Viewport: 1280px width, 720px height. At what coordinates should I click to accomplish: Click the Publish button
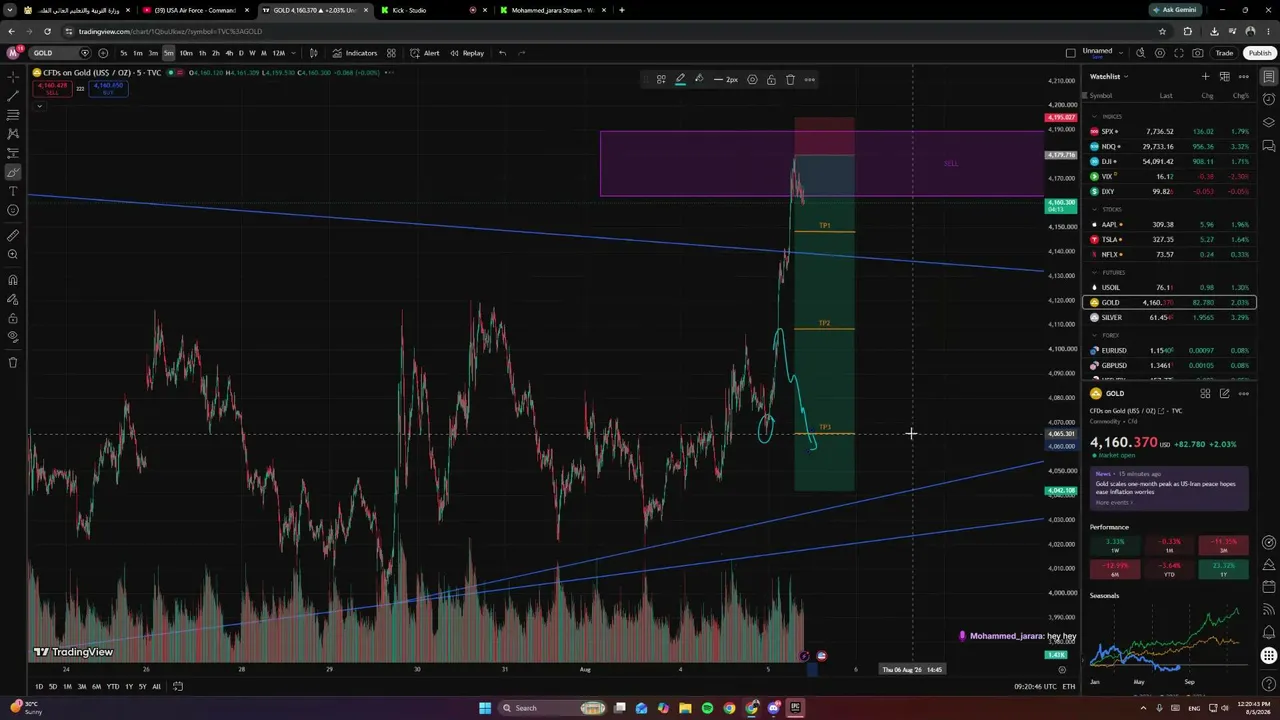tap(1259, 53)
